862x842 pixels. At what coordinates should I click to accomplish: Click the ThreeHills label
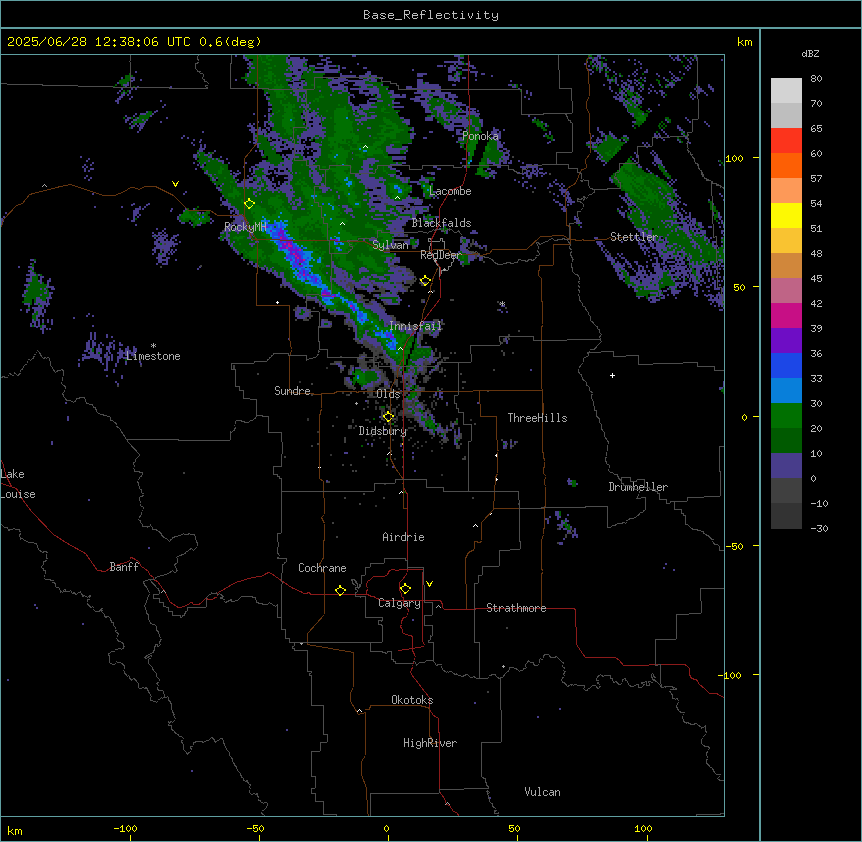point(537,418)
